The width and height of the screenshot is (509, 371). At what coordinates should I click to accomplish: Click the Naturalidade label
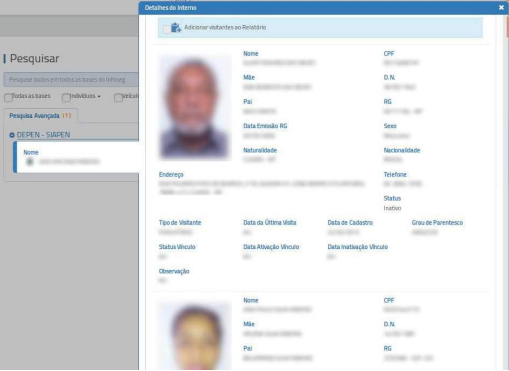[260, 150]
